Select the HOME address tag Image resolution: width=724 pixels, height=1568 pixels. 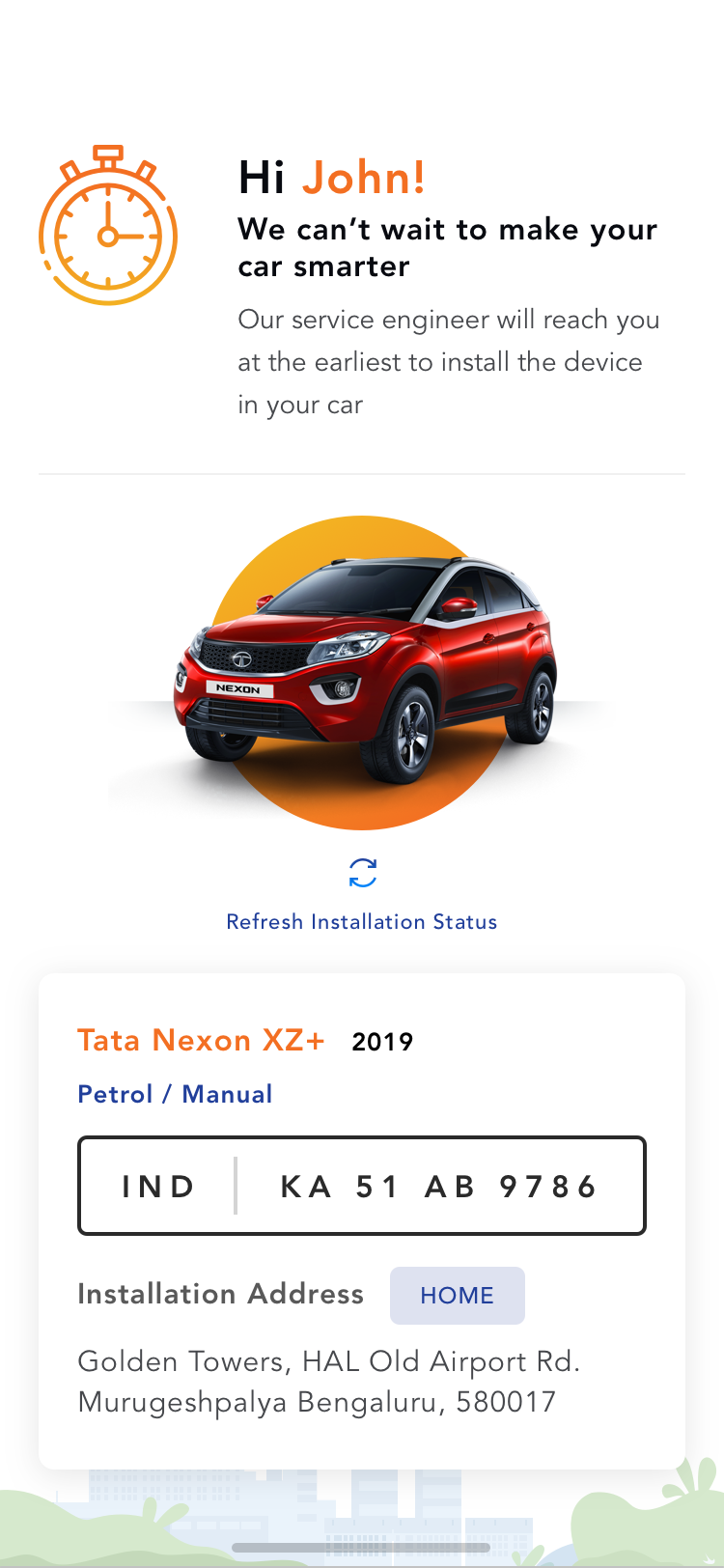tap(458, 1296)
